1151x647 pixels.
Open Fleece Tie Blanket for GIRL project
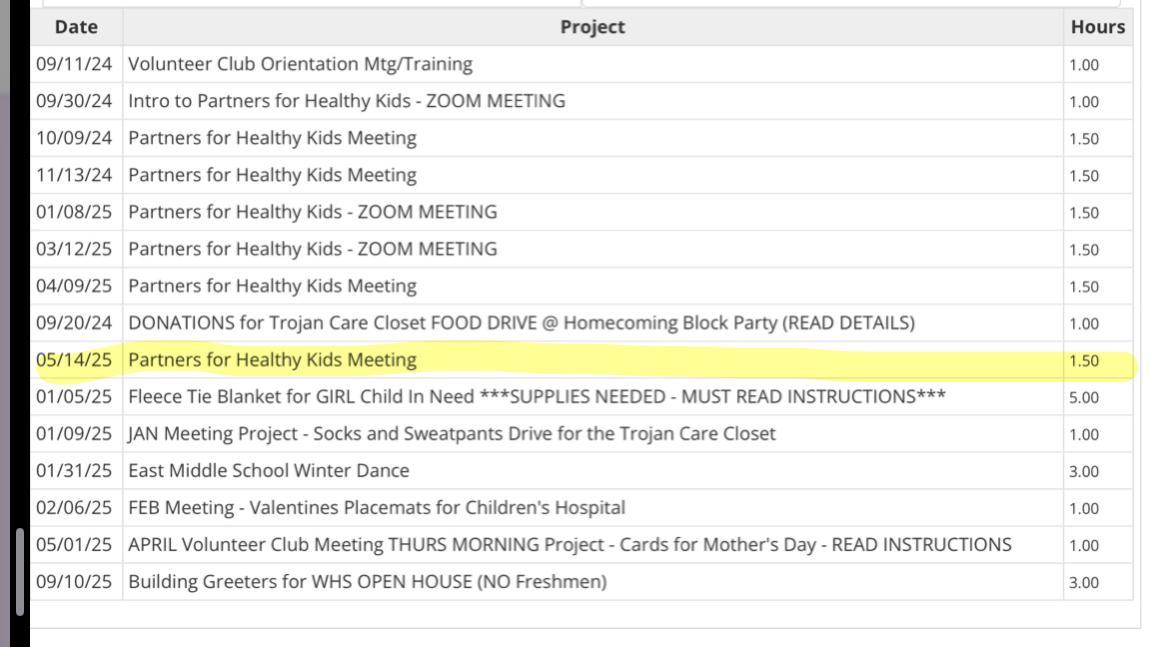tap(537, 397)
